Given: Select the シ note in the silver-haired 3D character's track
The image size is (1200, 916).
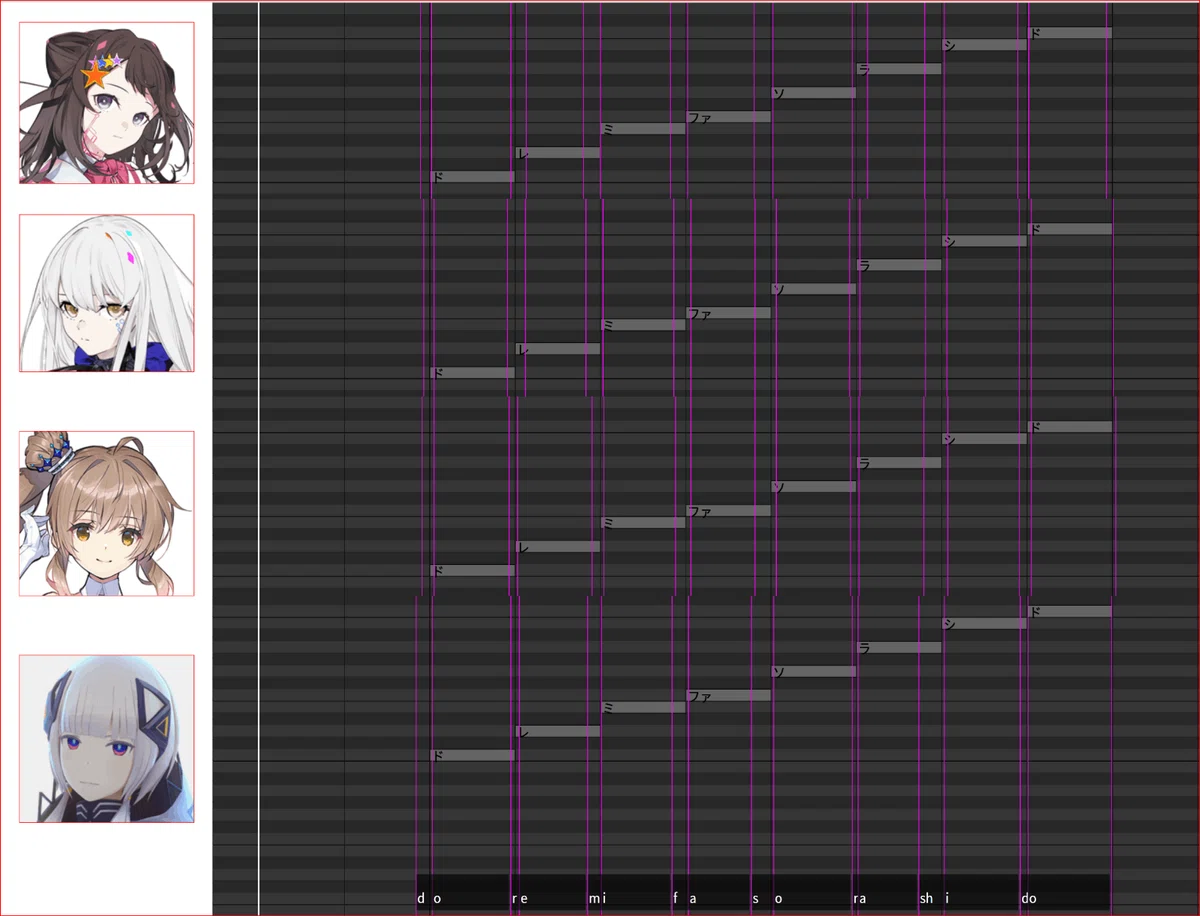Looking at the screenshot, I should (984, 624).
